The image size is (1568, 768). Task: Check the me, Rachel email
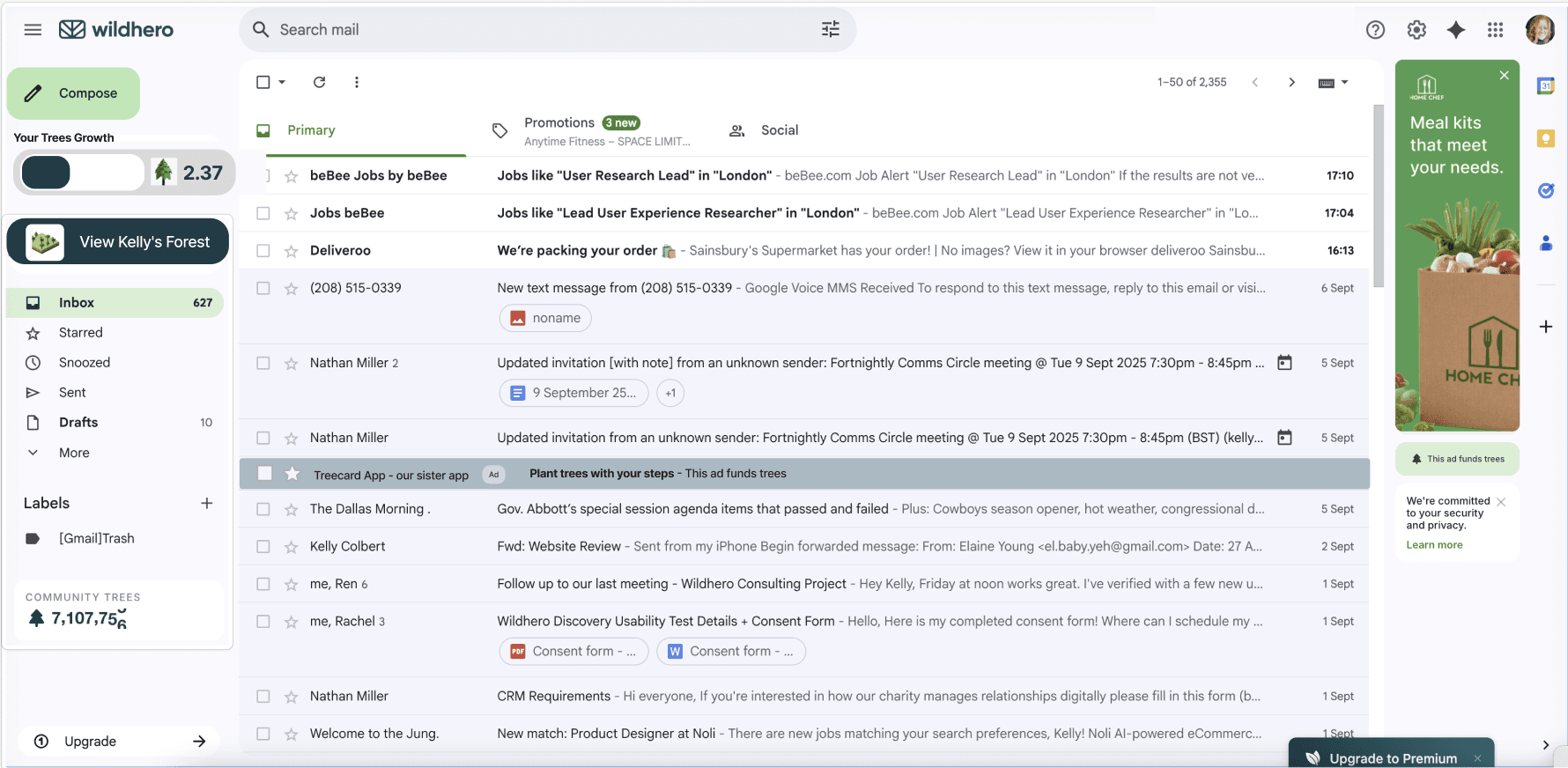coord(263,622)
